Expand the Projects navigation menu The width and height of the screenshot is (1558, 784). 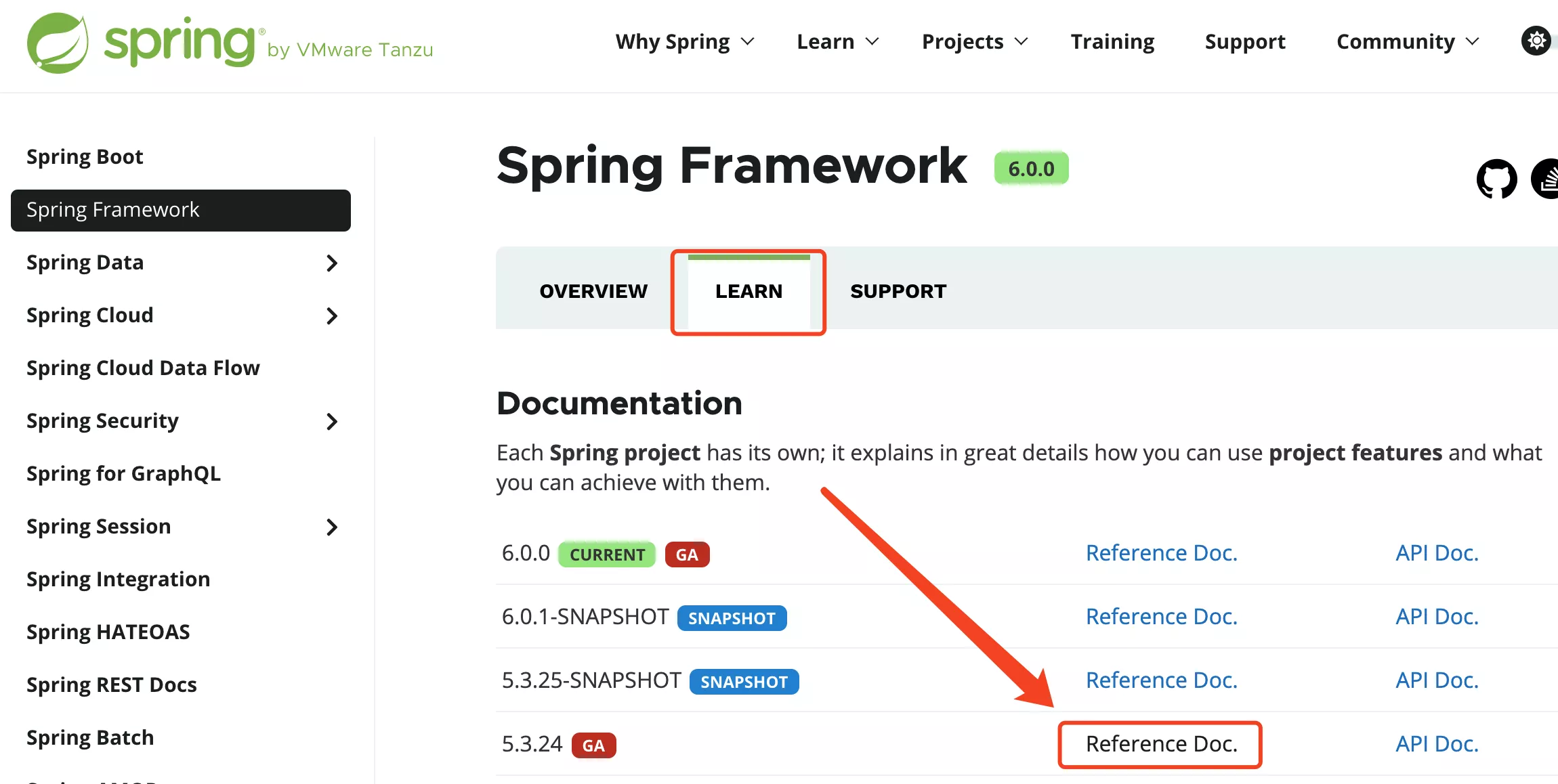pos(975,41)
